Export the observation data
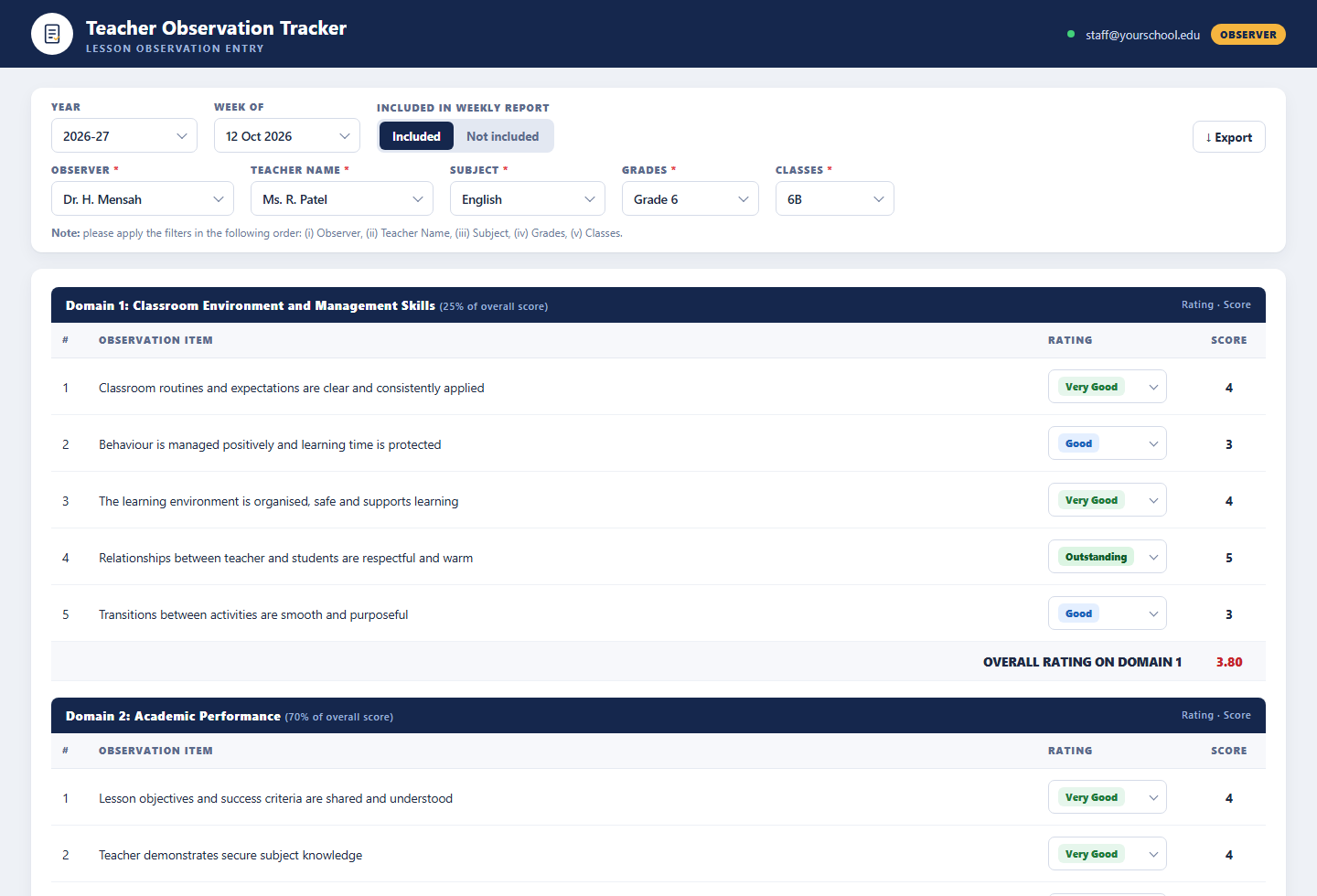This screenshot has width=1317, height=896. coord(1229,137)
